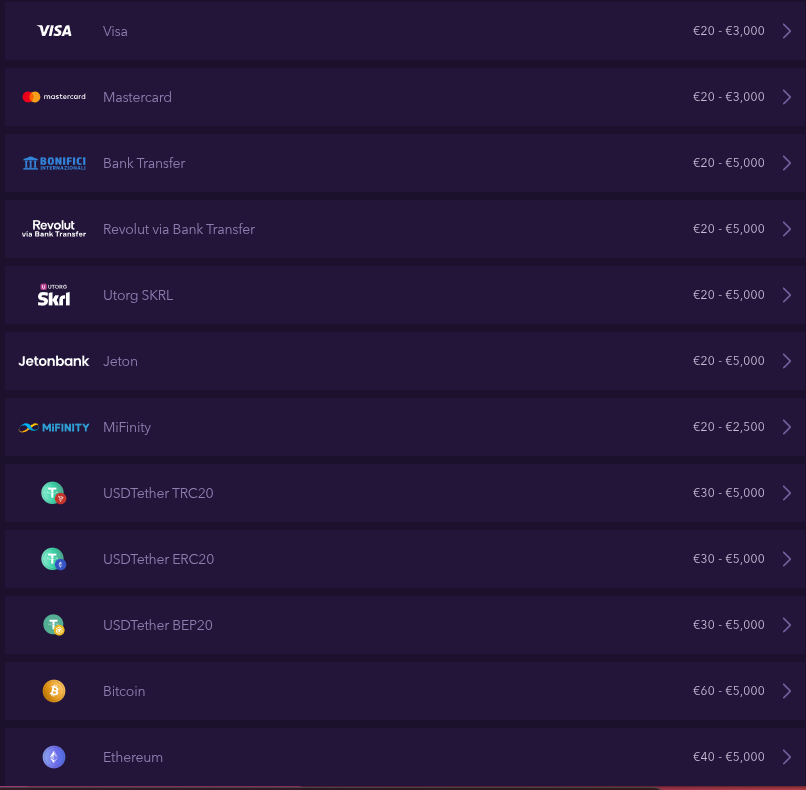
Task: Click the Visa logo icon
Action: point(54,31)
